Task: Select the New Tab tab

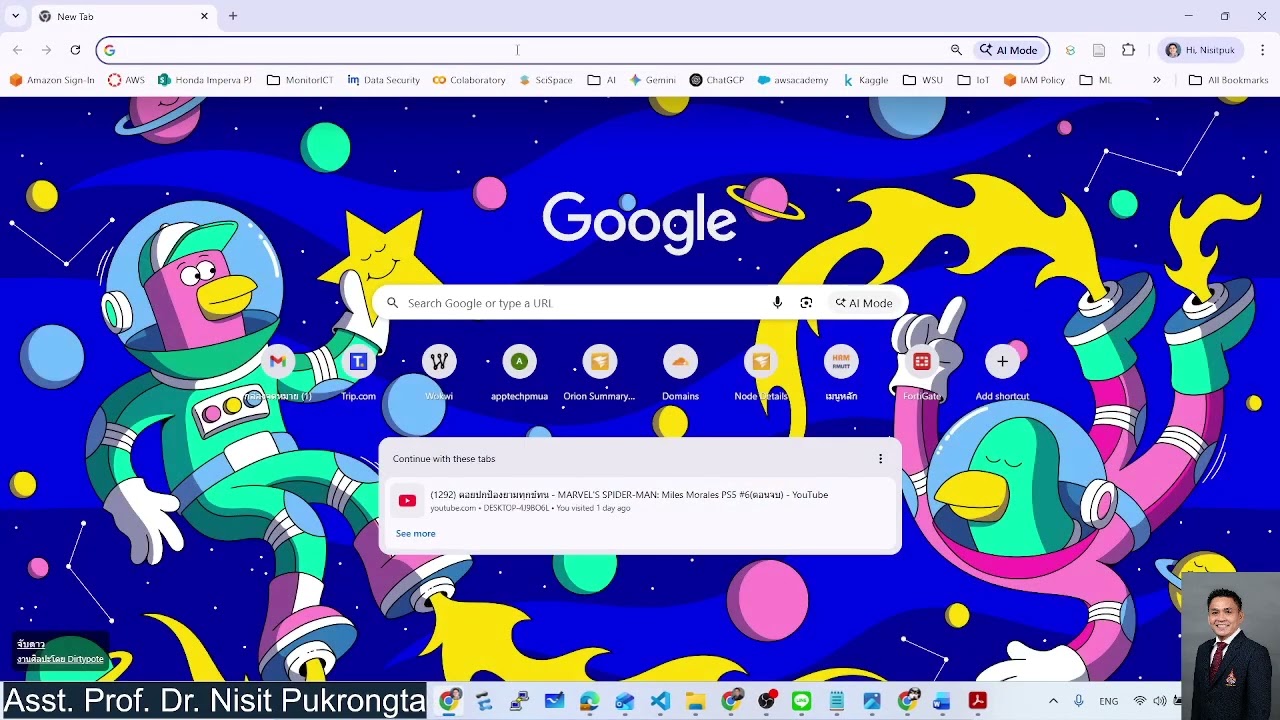Action: pos(122,17)
